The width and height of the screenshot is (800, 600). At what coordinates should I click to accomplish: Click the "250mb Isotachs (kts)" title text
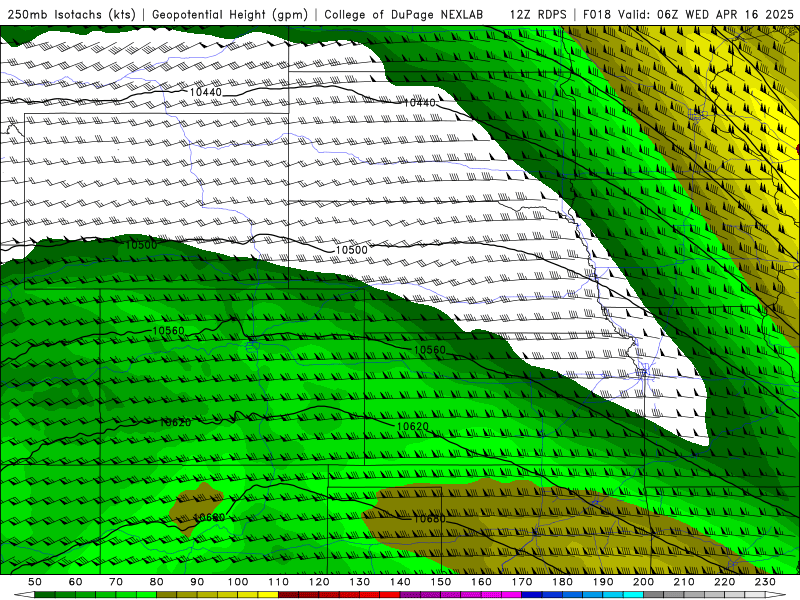tap(71, 14)
